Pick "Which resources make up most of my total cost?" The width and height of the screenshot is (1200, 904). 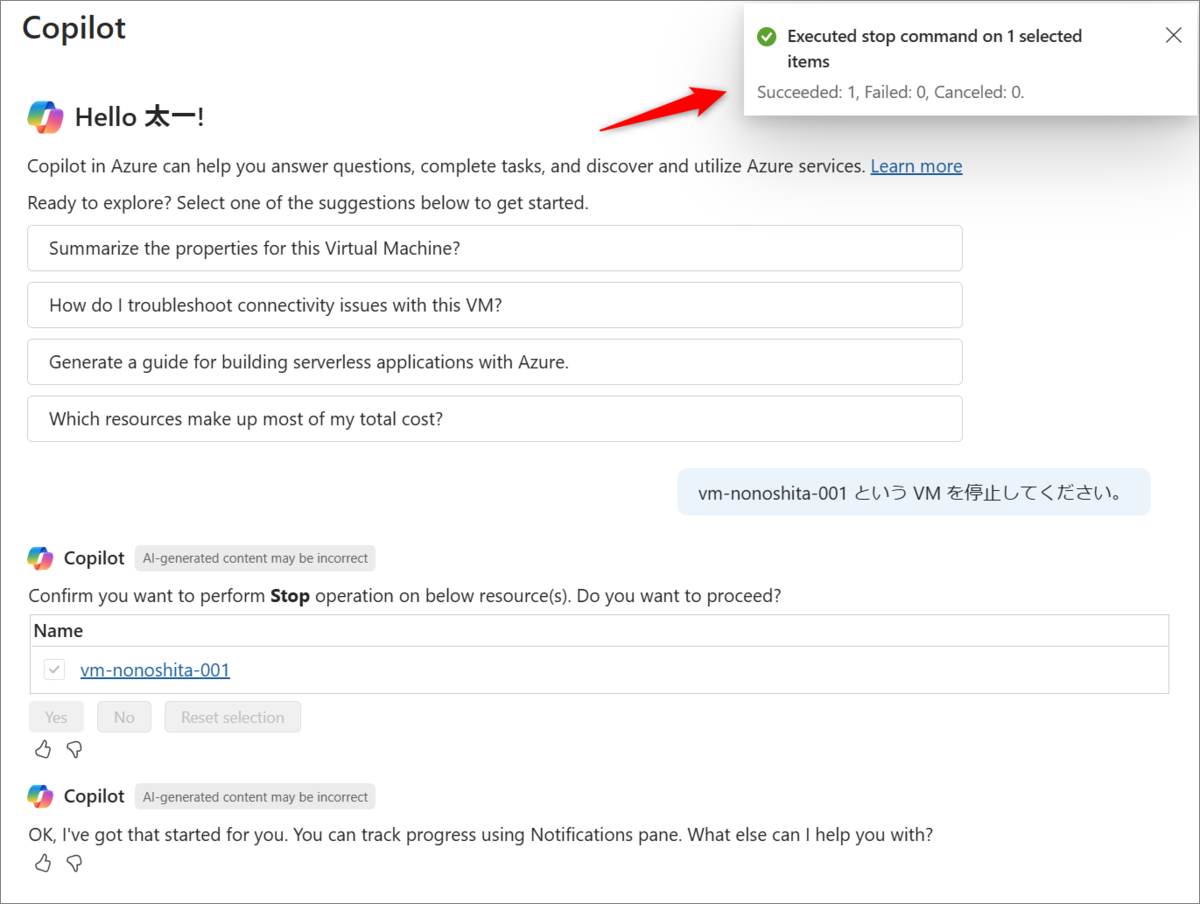[x=494, y=419]
